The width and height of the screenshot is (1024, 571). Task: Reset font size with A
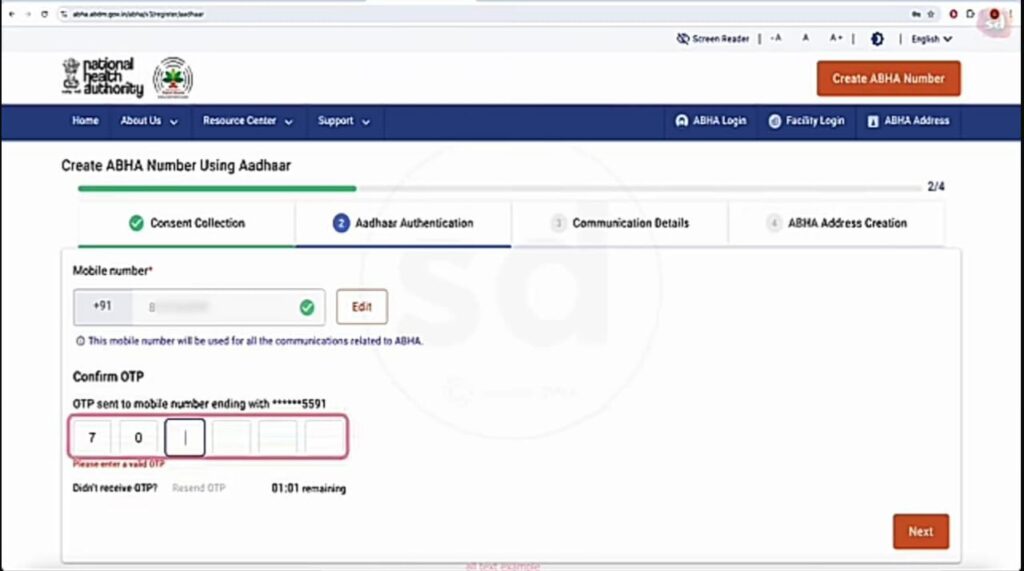[805, 38]
